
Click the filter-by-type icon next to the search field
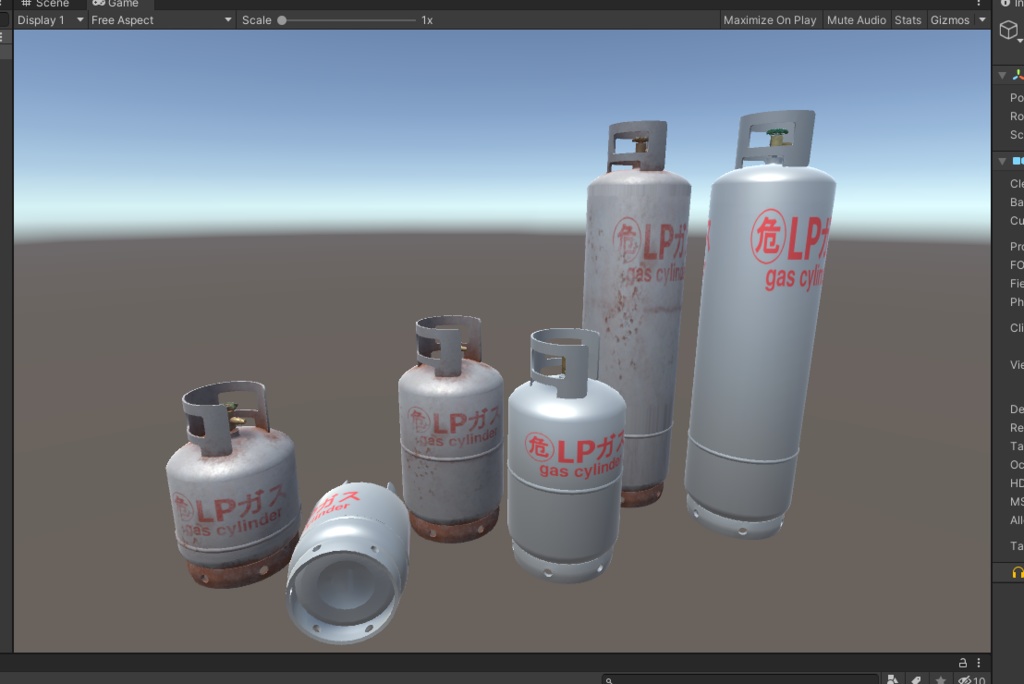(x=894, y=677)
